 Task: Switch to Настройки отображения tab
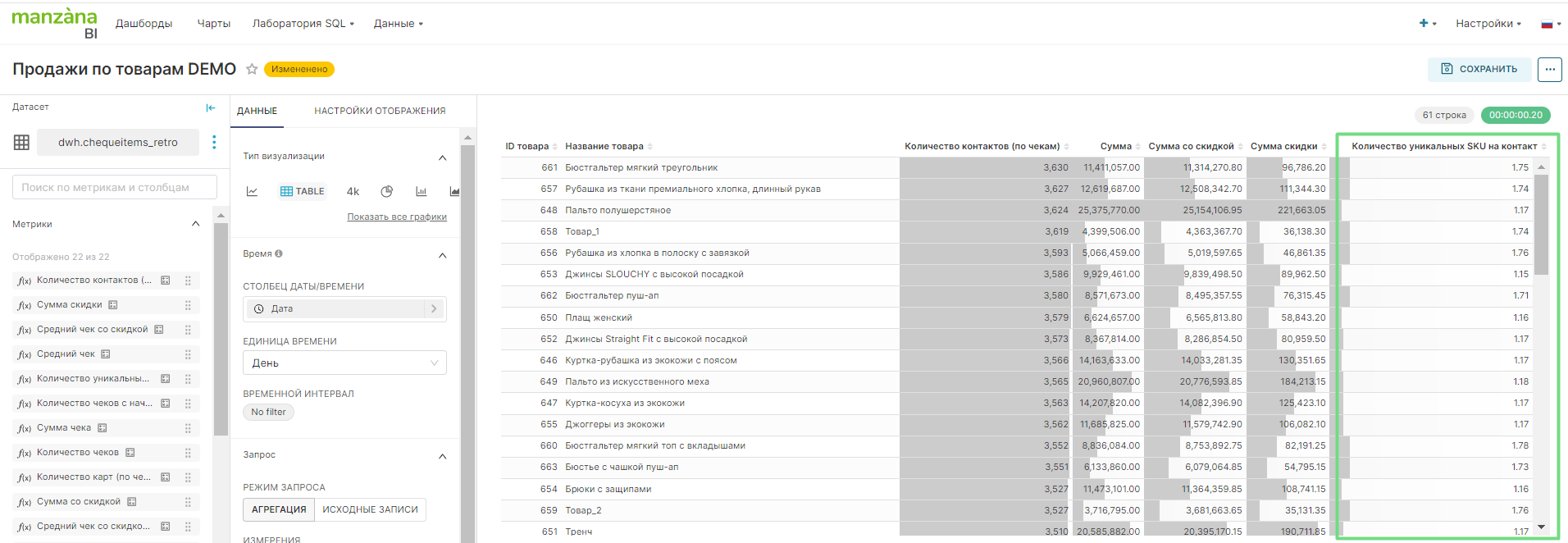[x=380, y=111]
